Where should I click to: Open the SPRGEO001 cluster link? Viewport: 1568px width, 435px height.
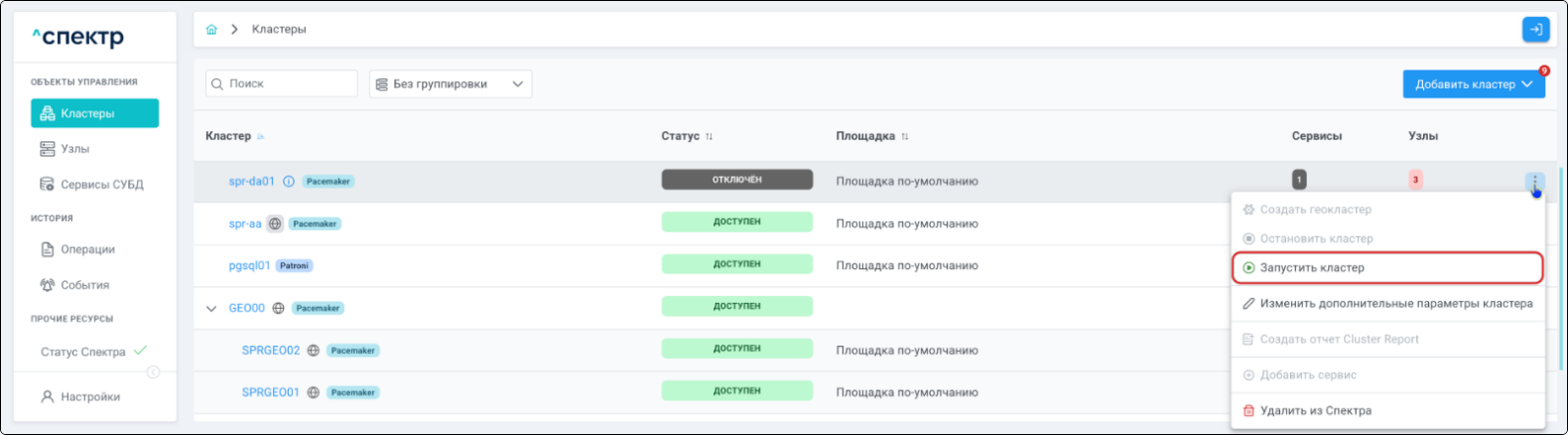270,392
